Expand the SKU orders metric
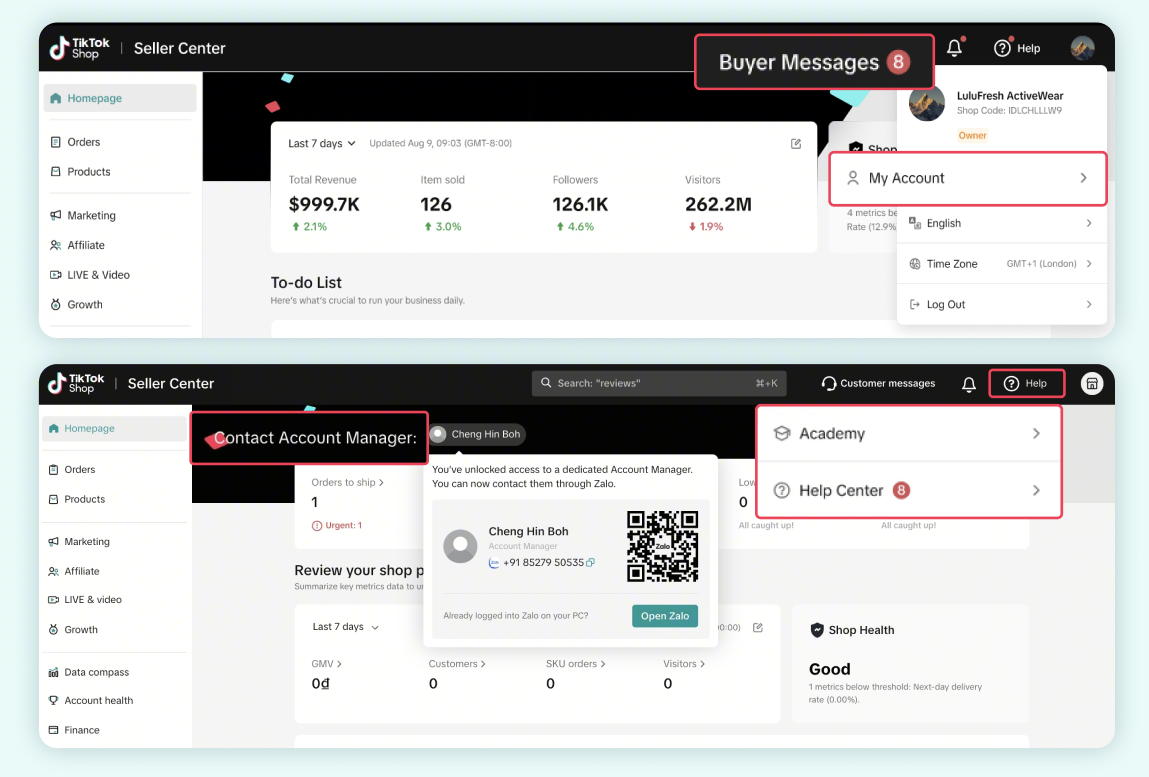 (575, 663)
